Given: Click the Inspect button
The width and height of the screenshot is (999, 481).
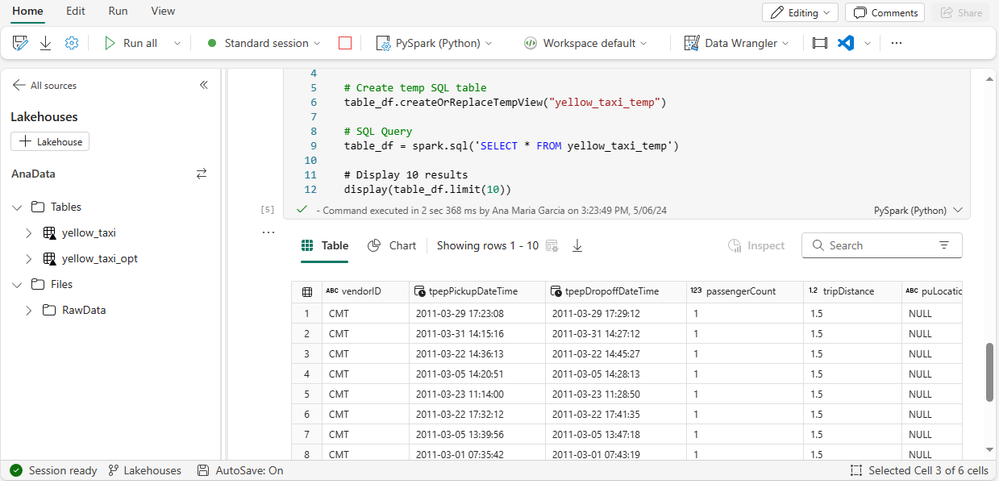Looking at the screenshot, I should [756, 245].
